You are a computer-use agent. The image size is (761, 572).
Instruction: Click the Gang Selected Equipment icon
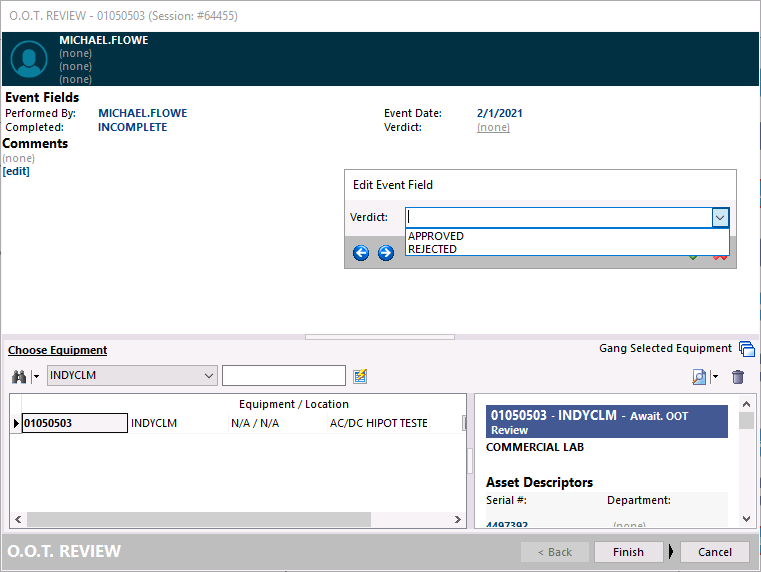(746, 349)
